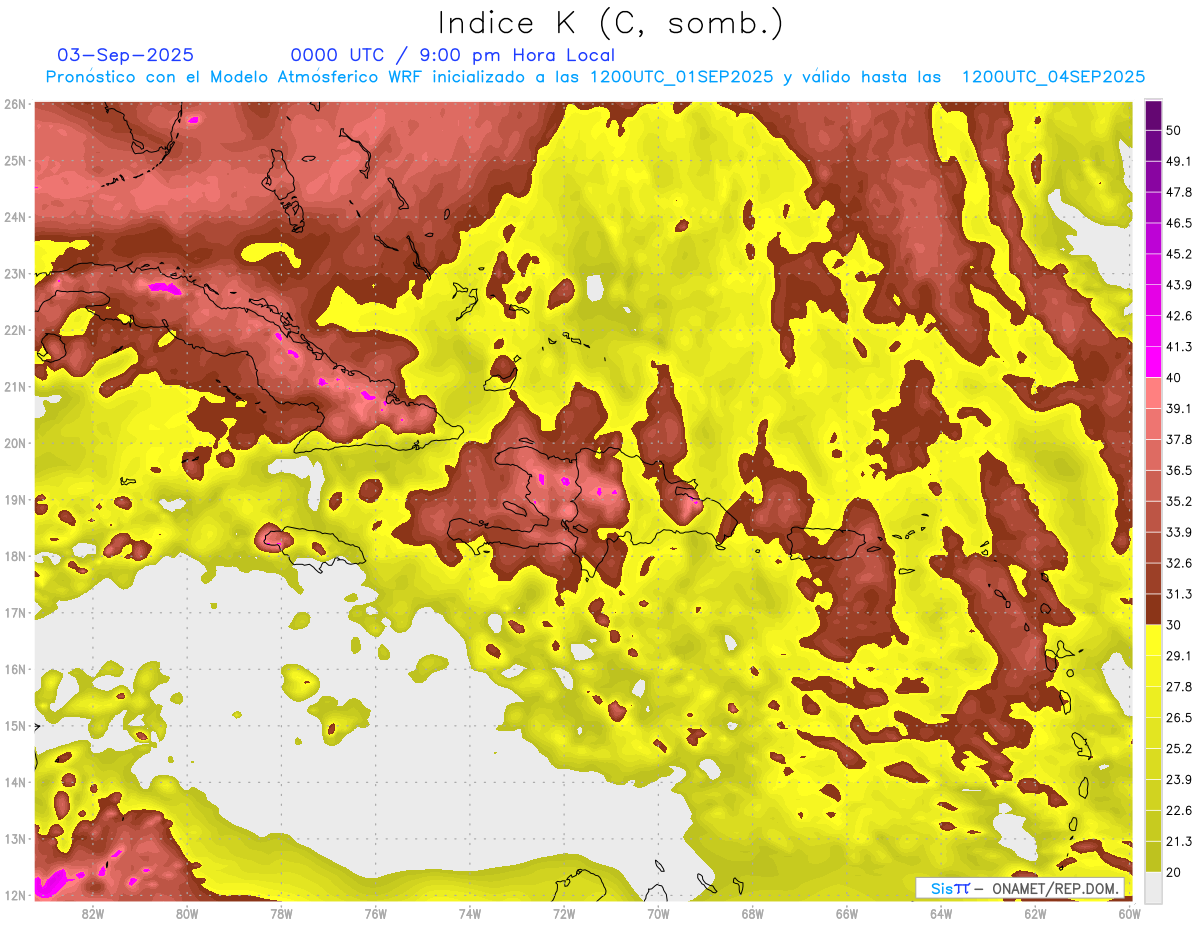
Task: Click the '0000 UTC / 9:00 pm Hora Local' label
Action: [452, 55]
